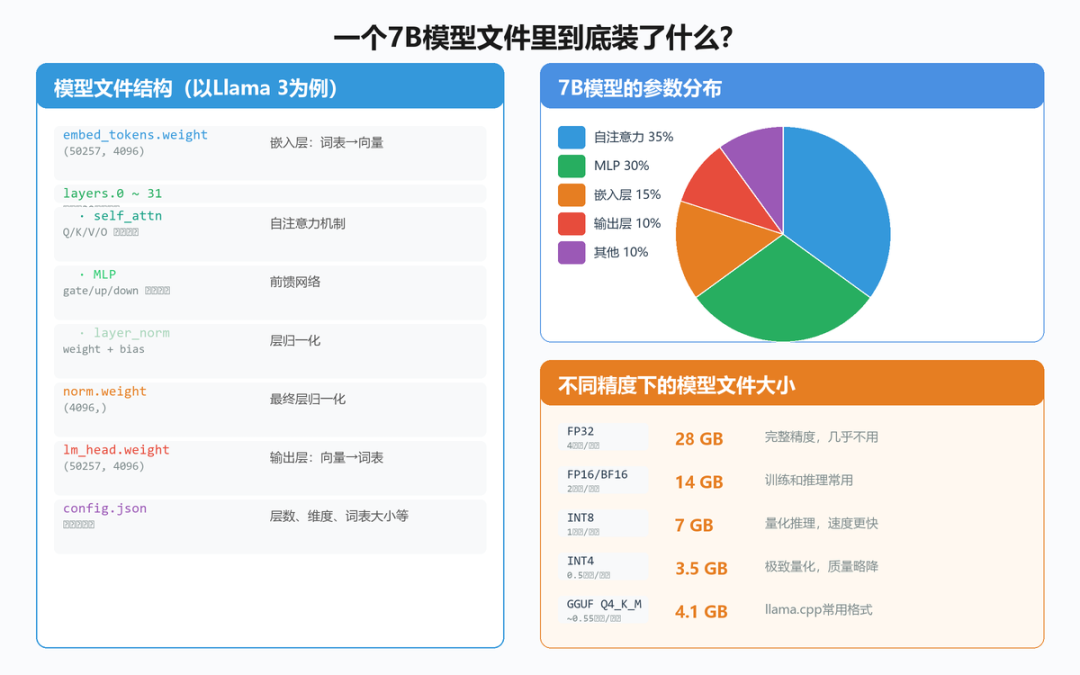Click description 最终层归一化
Screen dimensions: 1080x675
coord(307,399)
